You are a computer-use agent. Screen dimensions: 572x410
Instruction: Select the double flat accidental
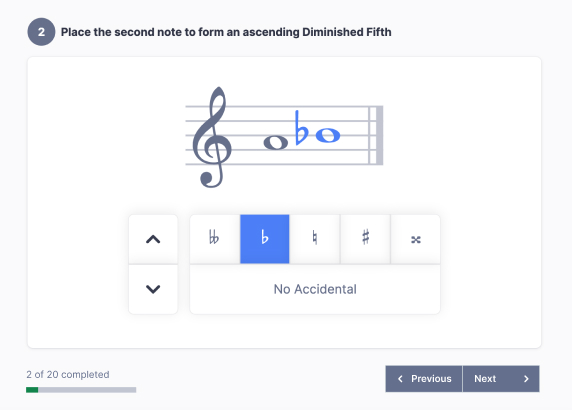click(x=214, y=239)
